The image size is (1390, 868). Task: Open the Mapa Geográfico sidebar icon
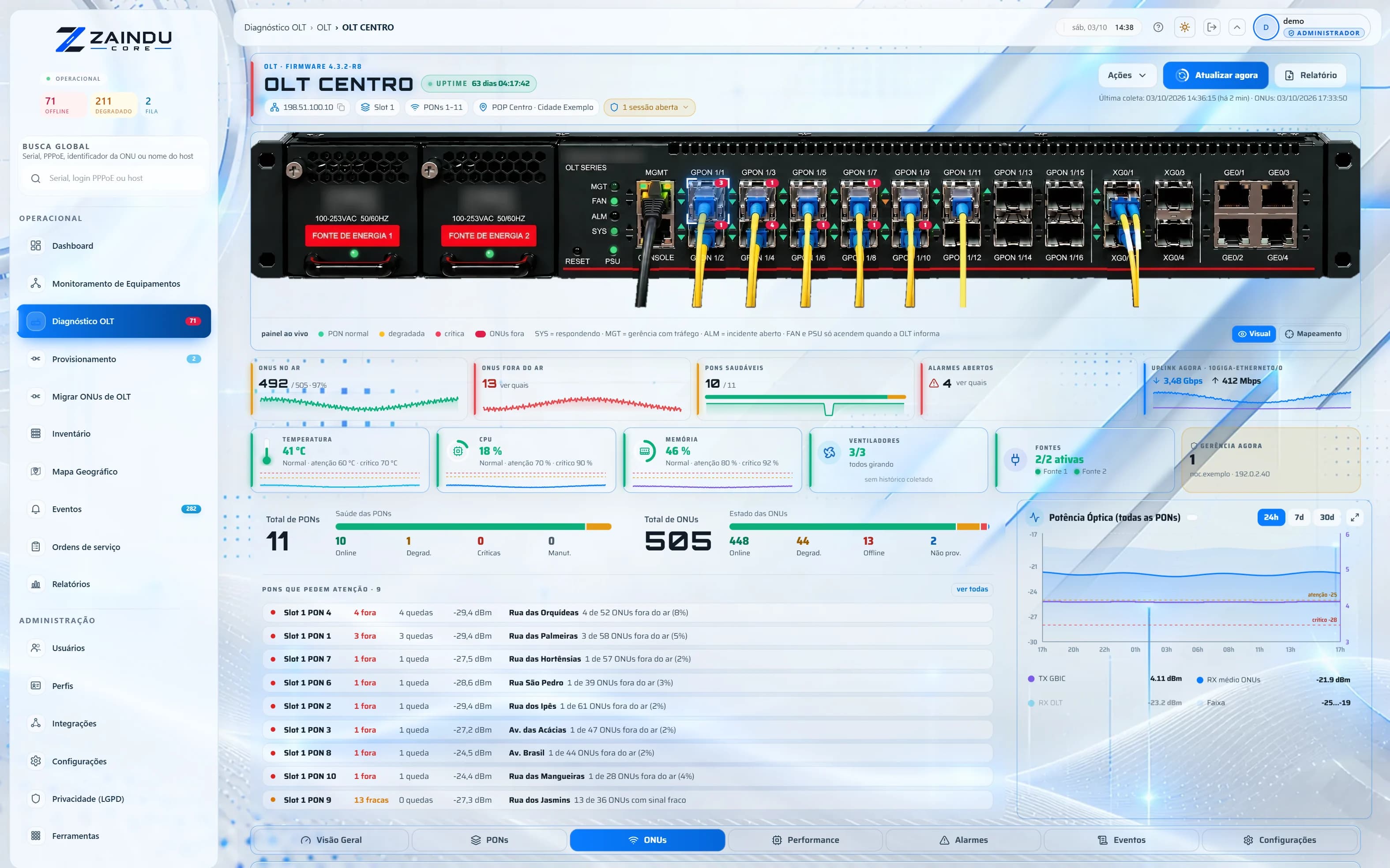click(x=36, y=471)
